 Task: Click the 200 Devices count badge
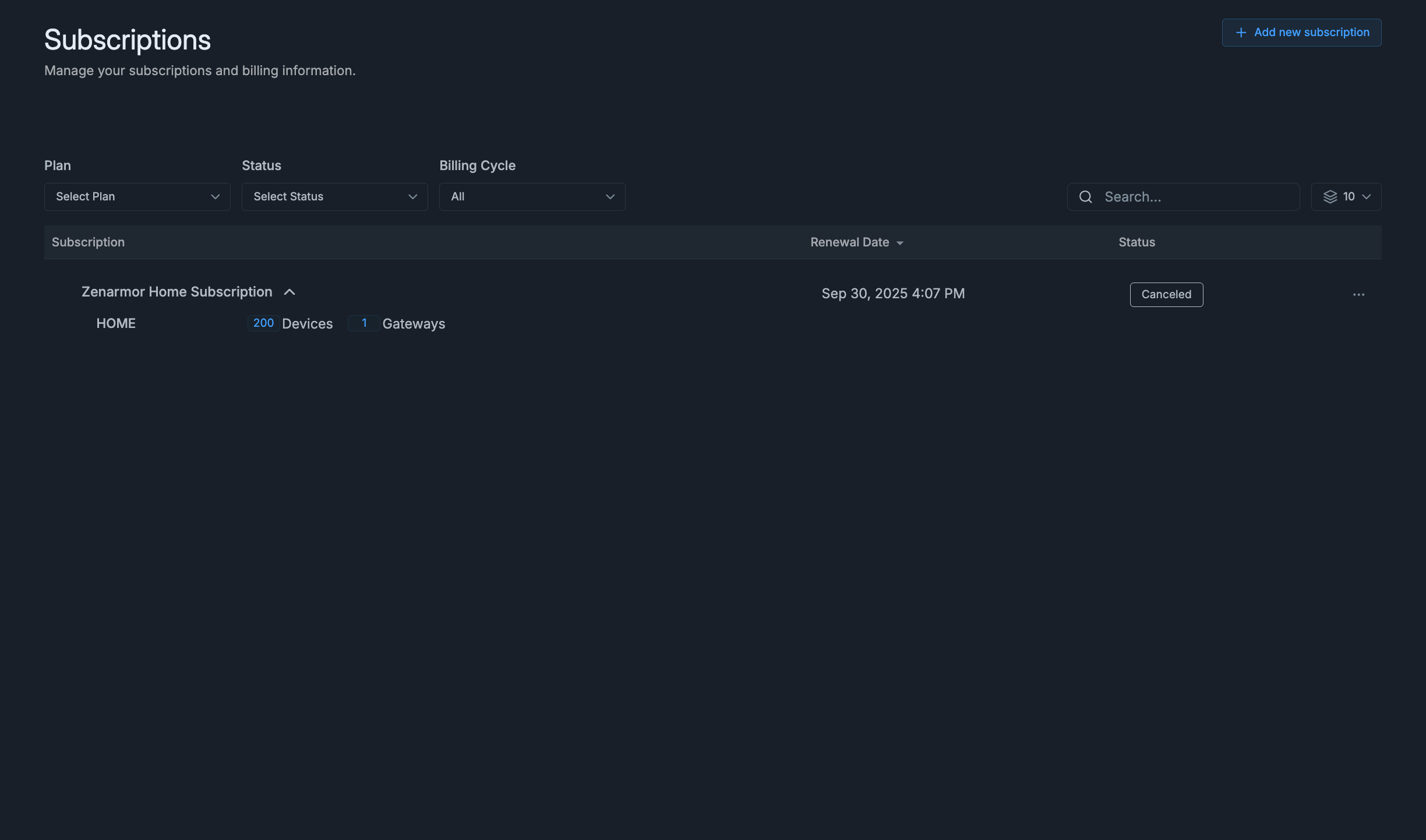[x=263, y=323]
